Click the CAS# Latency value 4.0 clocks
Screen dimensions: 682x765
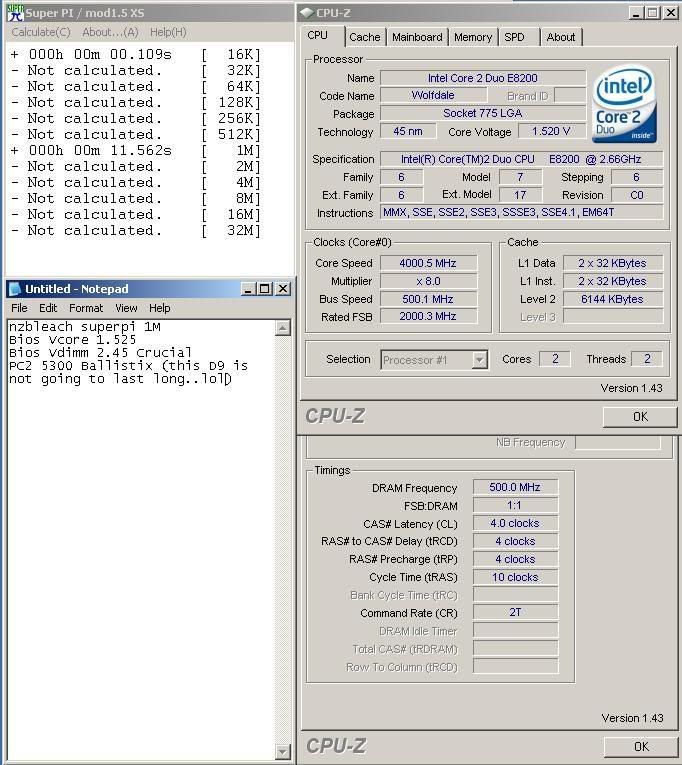(x=515, y=523)
